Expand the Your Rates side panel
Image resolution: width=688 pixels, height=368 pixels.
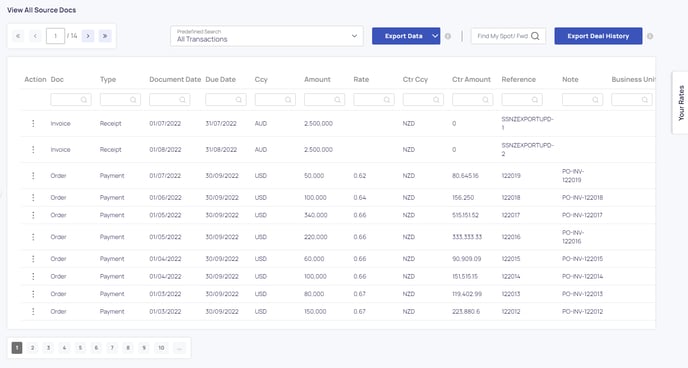(681, 103)
